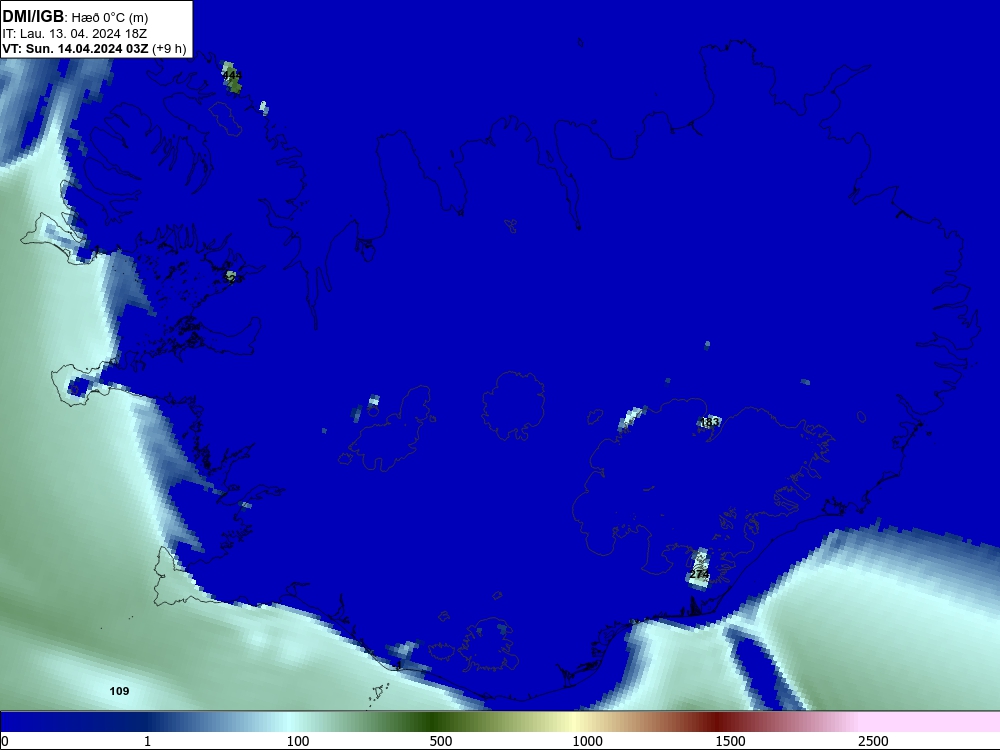Click the legend tick label 1
The image size is (1000, 750).
pyautogui.click(x=147, y=741)
